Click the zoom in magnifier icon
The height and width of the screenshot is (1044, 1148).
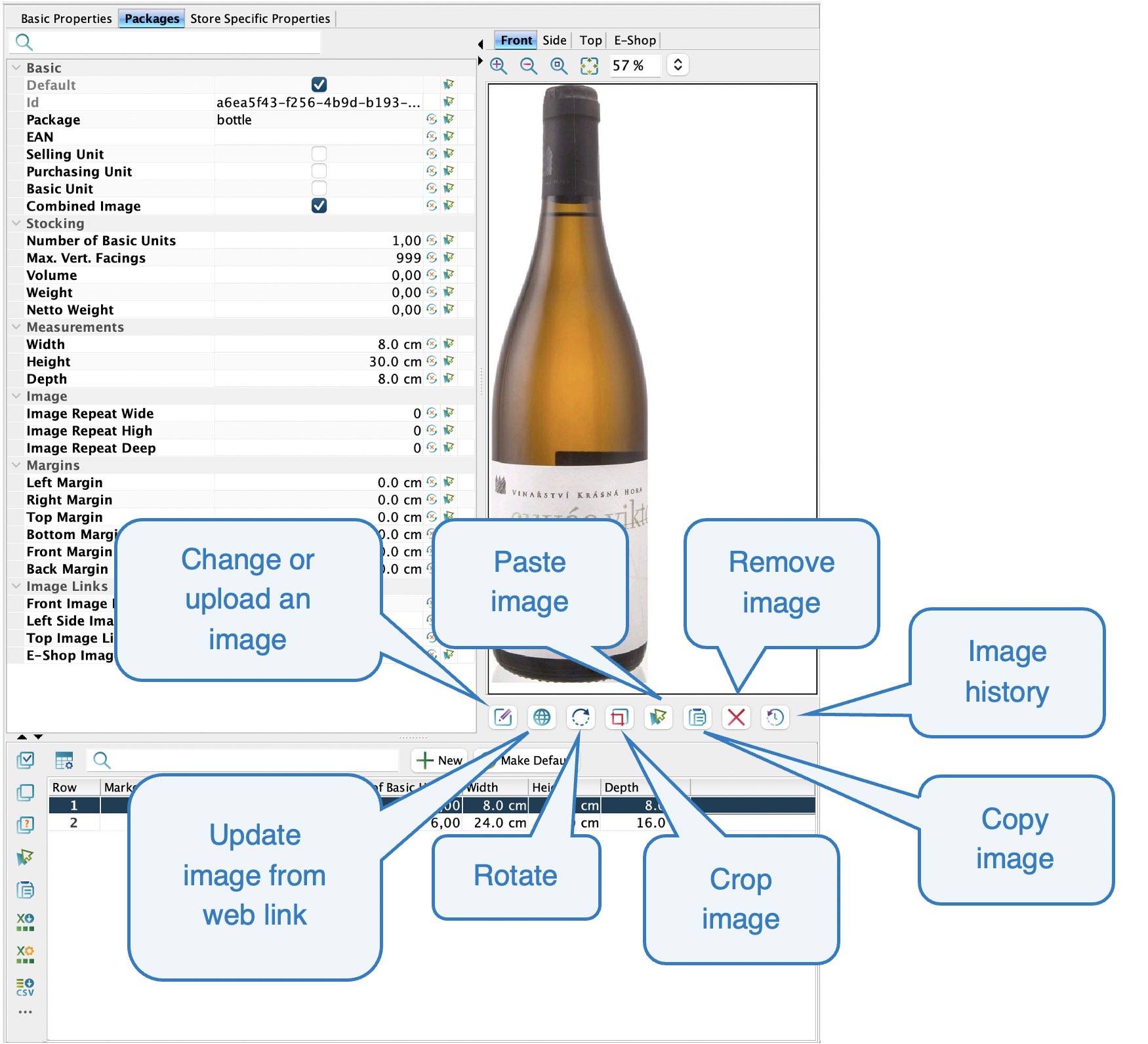click(499, 66)
